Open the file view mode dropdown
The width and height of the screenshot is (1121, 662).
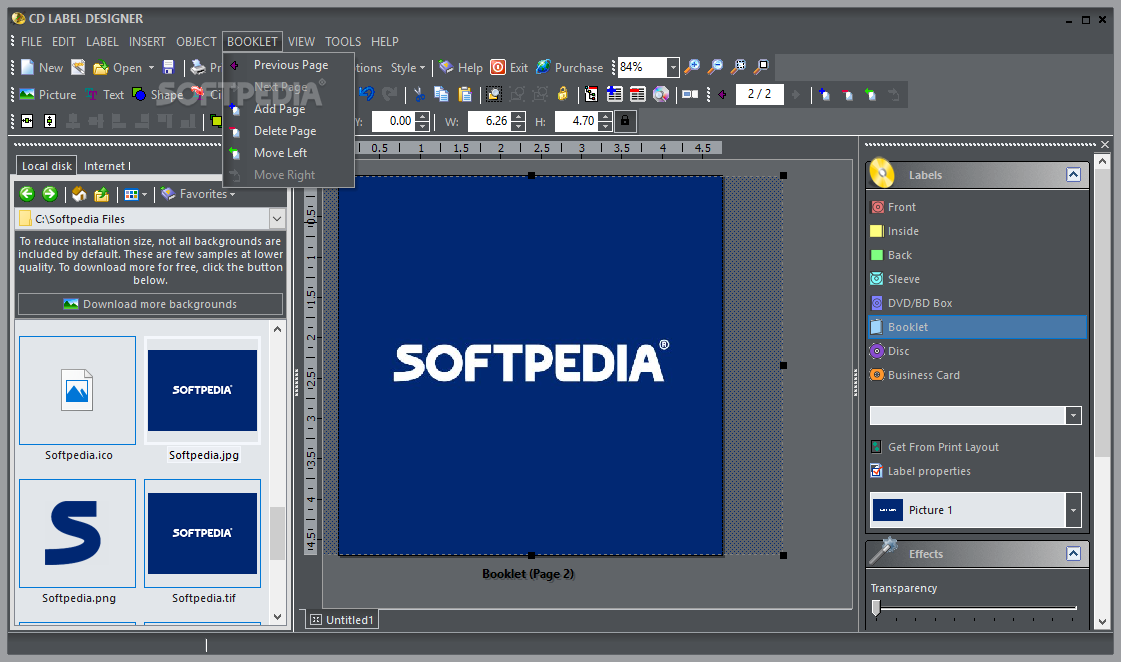[136, 194]
